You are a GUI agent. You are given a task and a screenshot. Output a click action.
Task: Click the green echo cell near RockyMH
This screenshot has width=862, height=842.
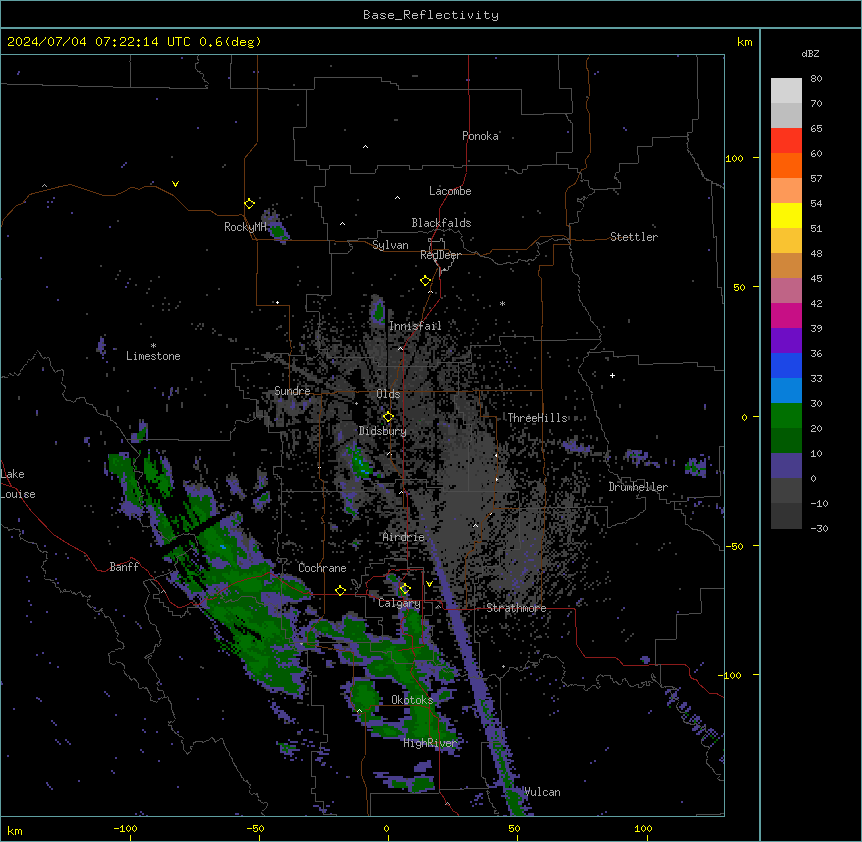[277, 230]
